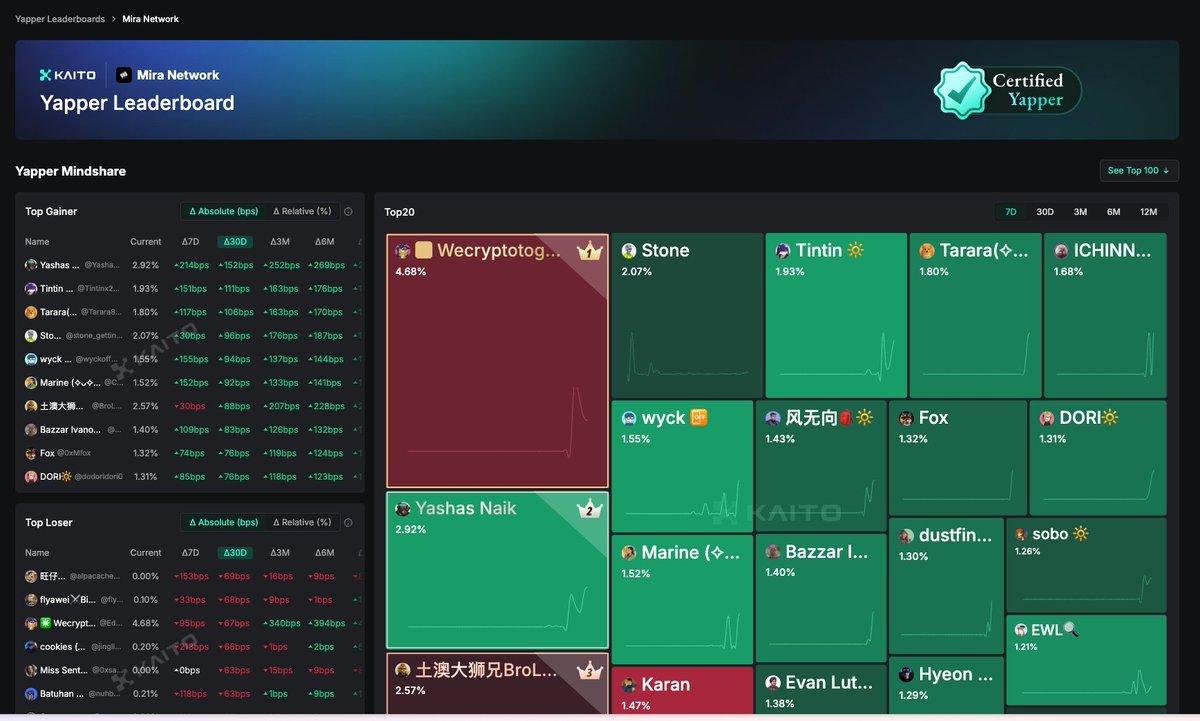Sort Top Gainer by Current column

(146, 242)
